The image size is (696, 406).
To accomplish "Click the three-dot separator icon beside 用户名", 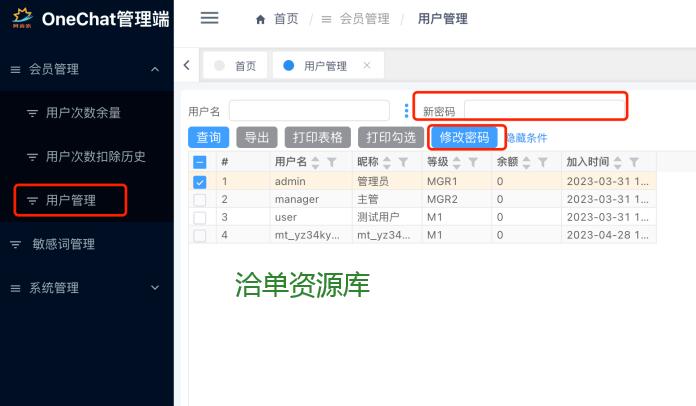I will coord(406,110).
